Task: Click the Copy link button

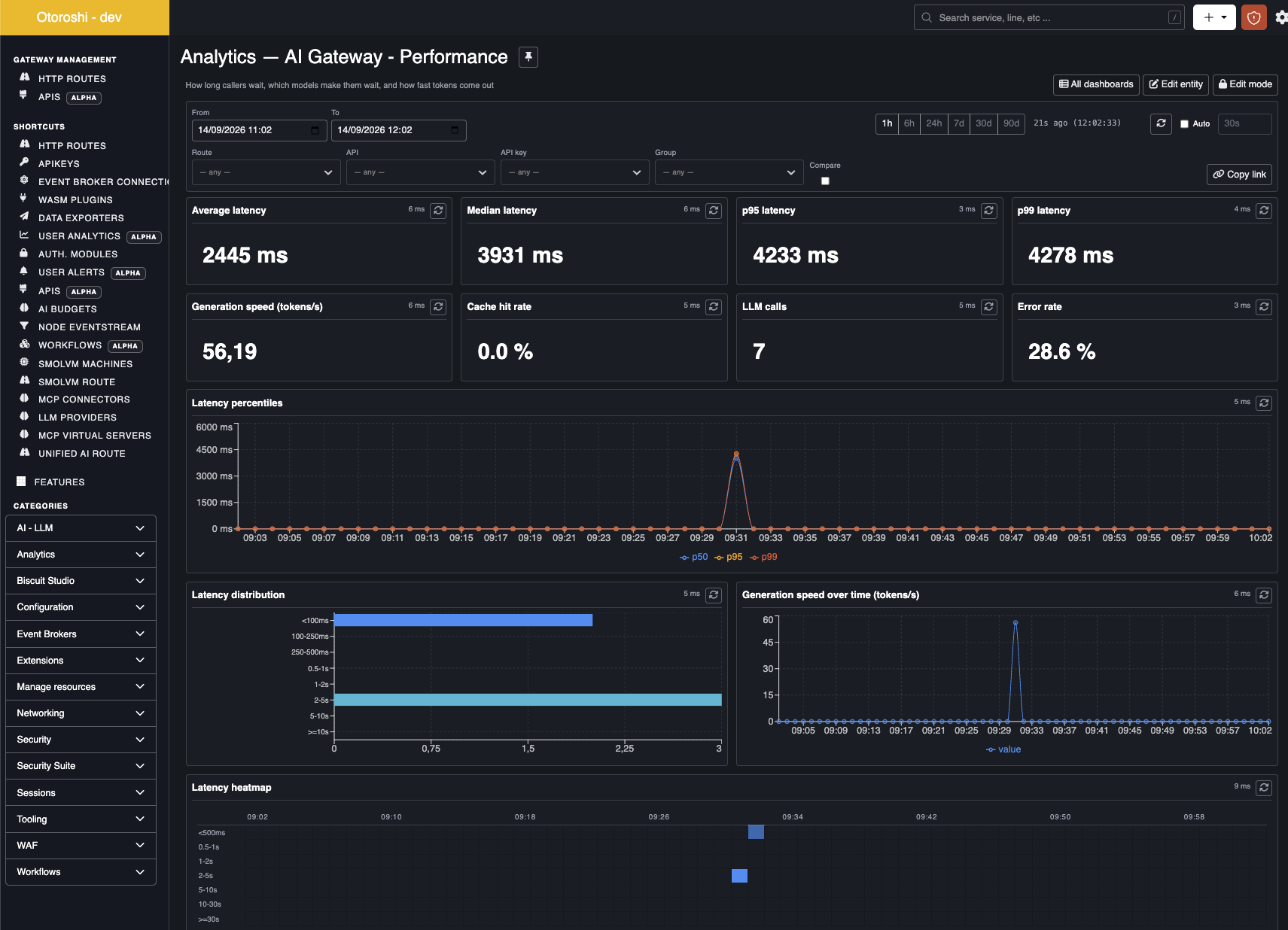Action: point(1239,175)
